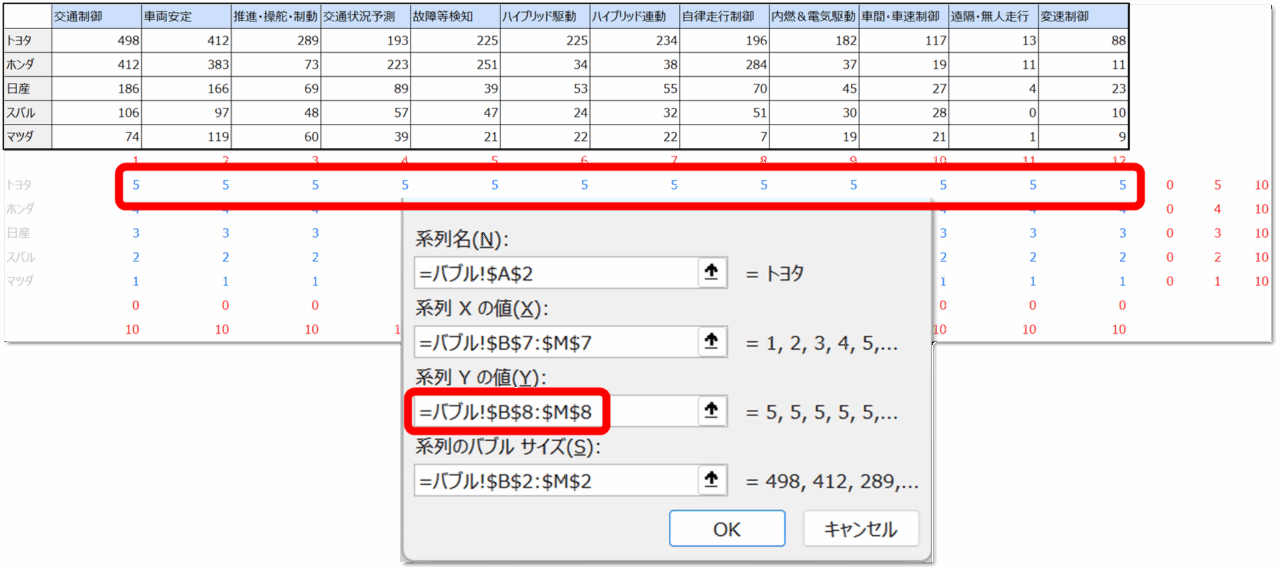The width and height of the screenshot is (1280, 571).
Task: Select the マツダ row label in table
Action: click(x=28, y=137)
